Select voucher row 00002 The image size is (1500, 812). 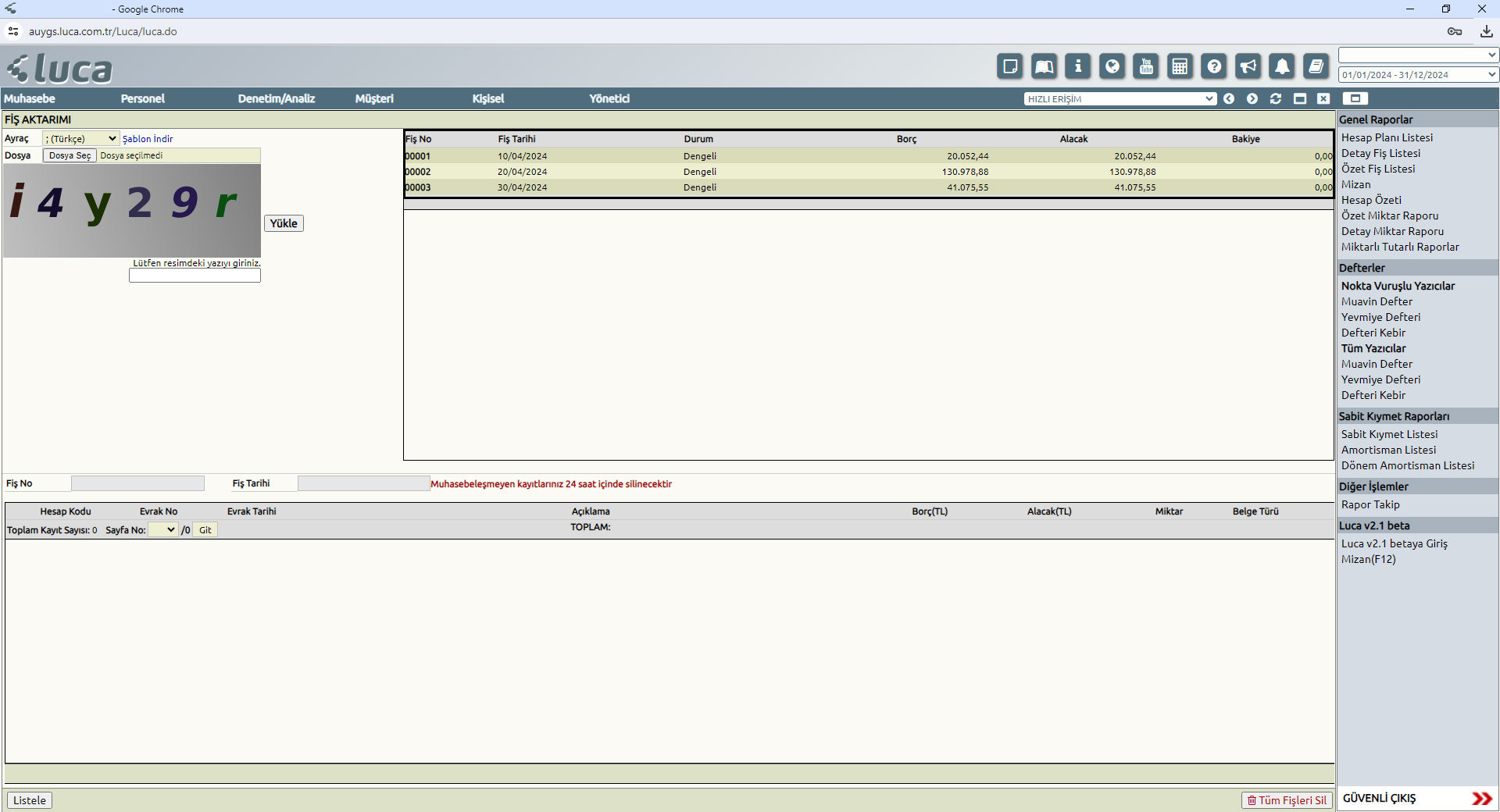point(869,172)
